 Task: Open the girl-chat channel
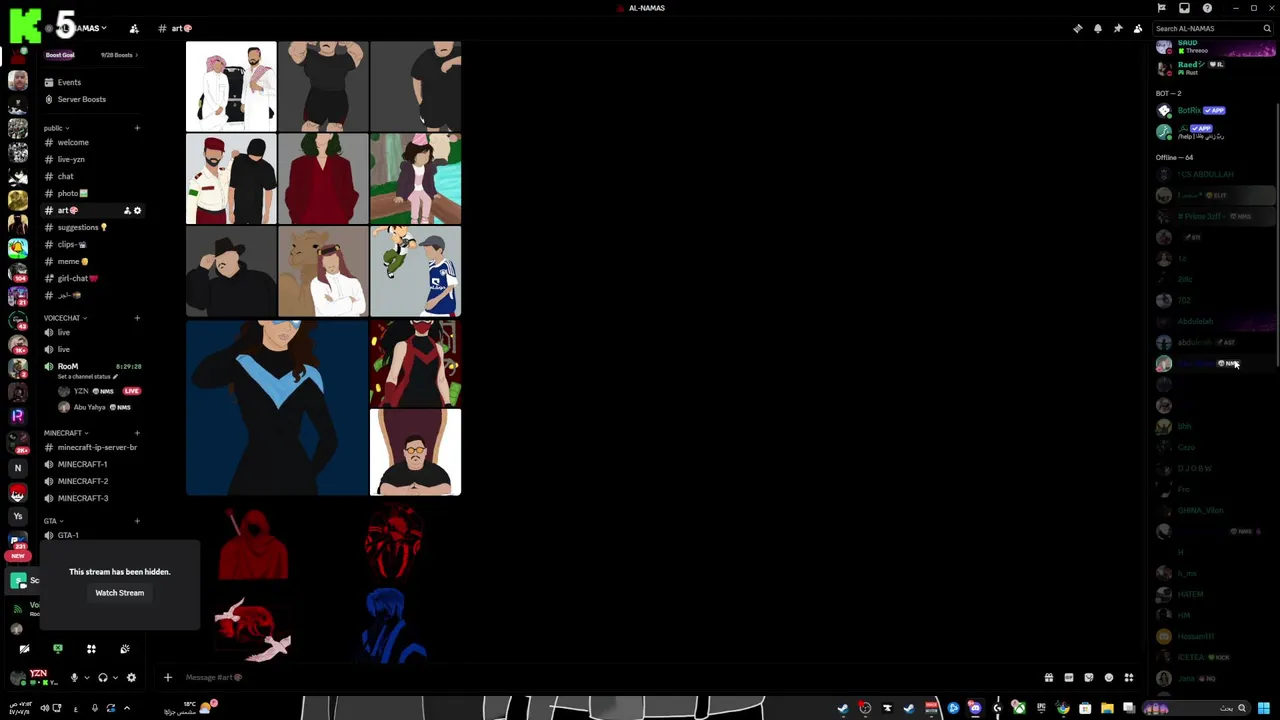click(x=92, y=278)
